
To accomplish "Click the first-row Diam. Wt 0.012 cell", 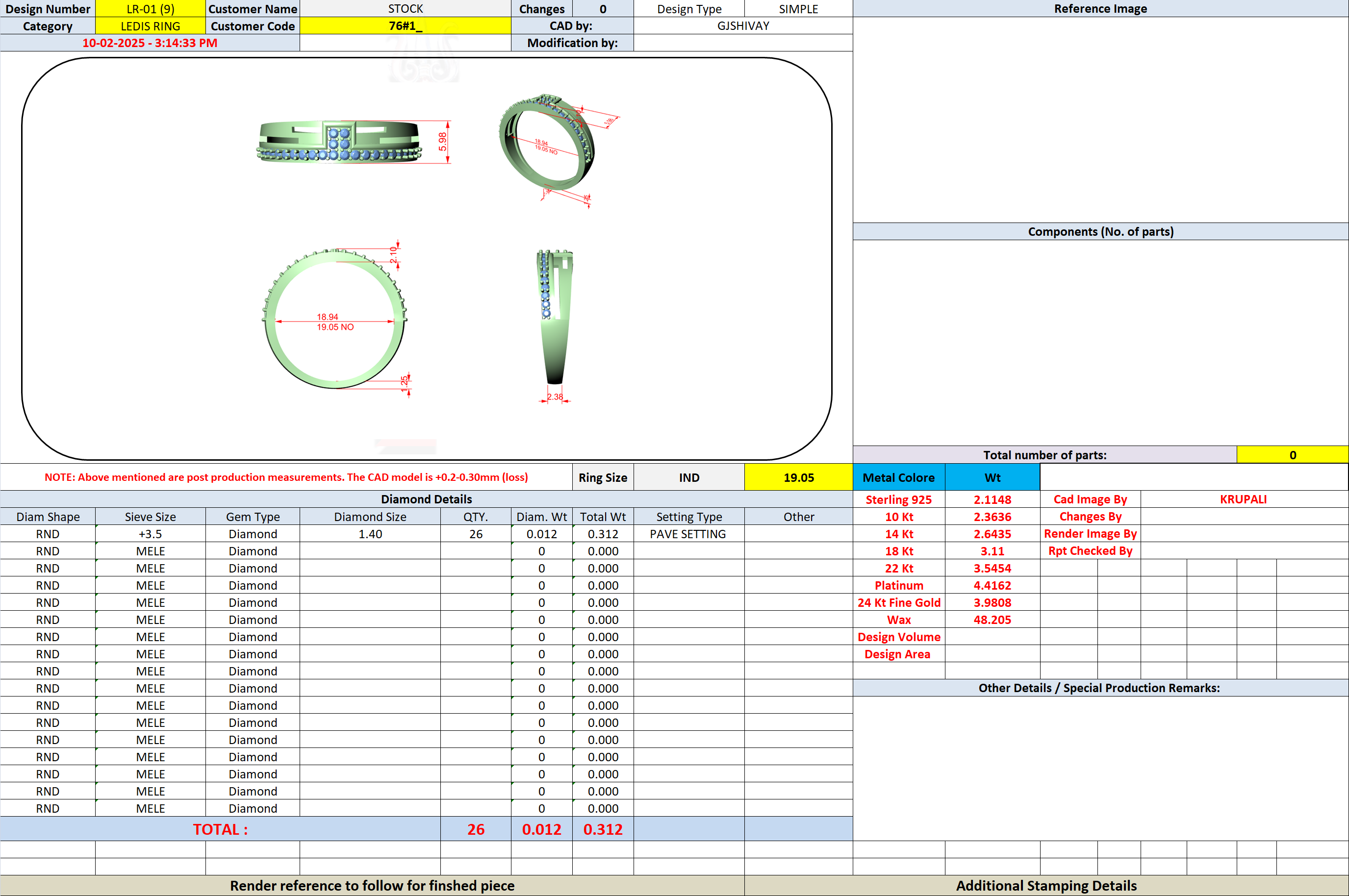I will tap(541, 534).
